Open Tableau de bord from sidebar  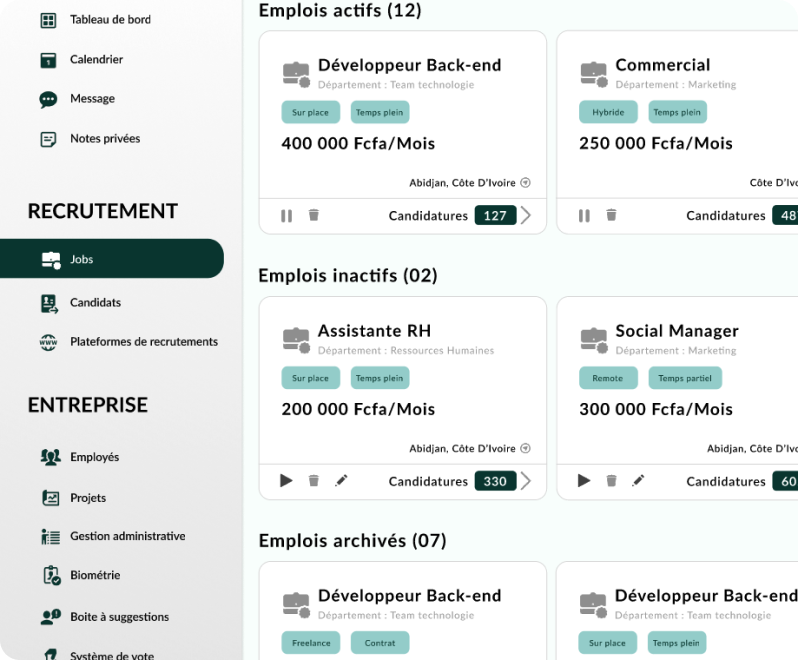[110, 20]
